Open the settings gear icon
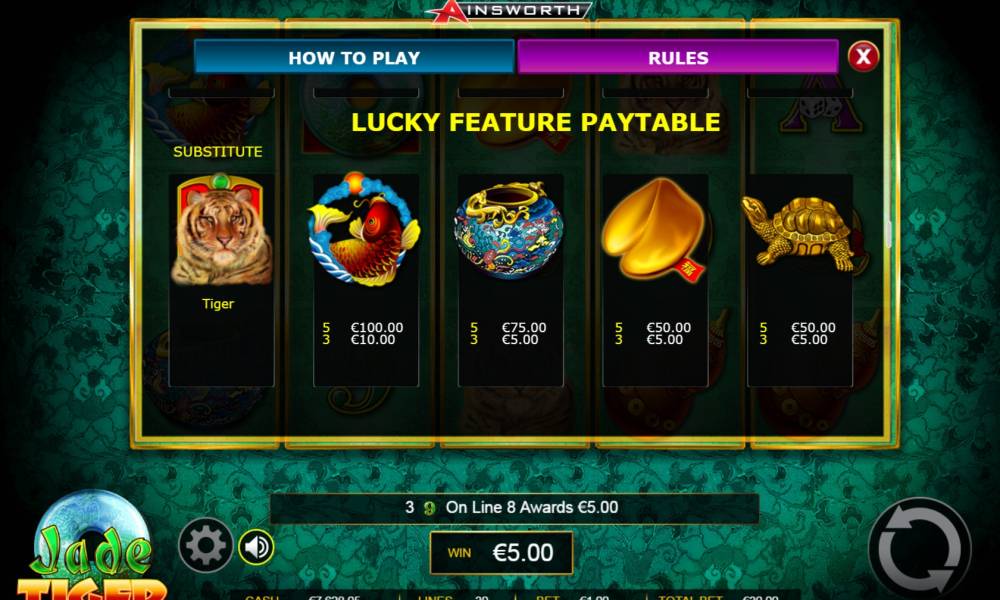1000x600 pixels. (x=205, y=545)
